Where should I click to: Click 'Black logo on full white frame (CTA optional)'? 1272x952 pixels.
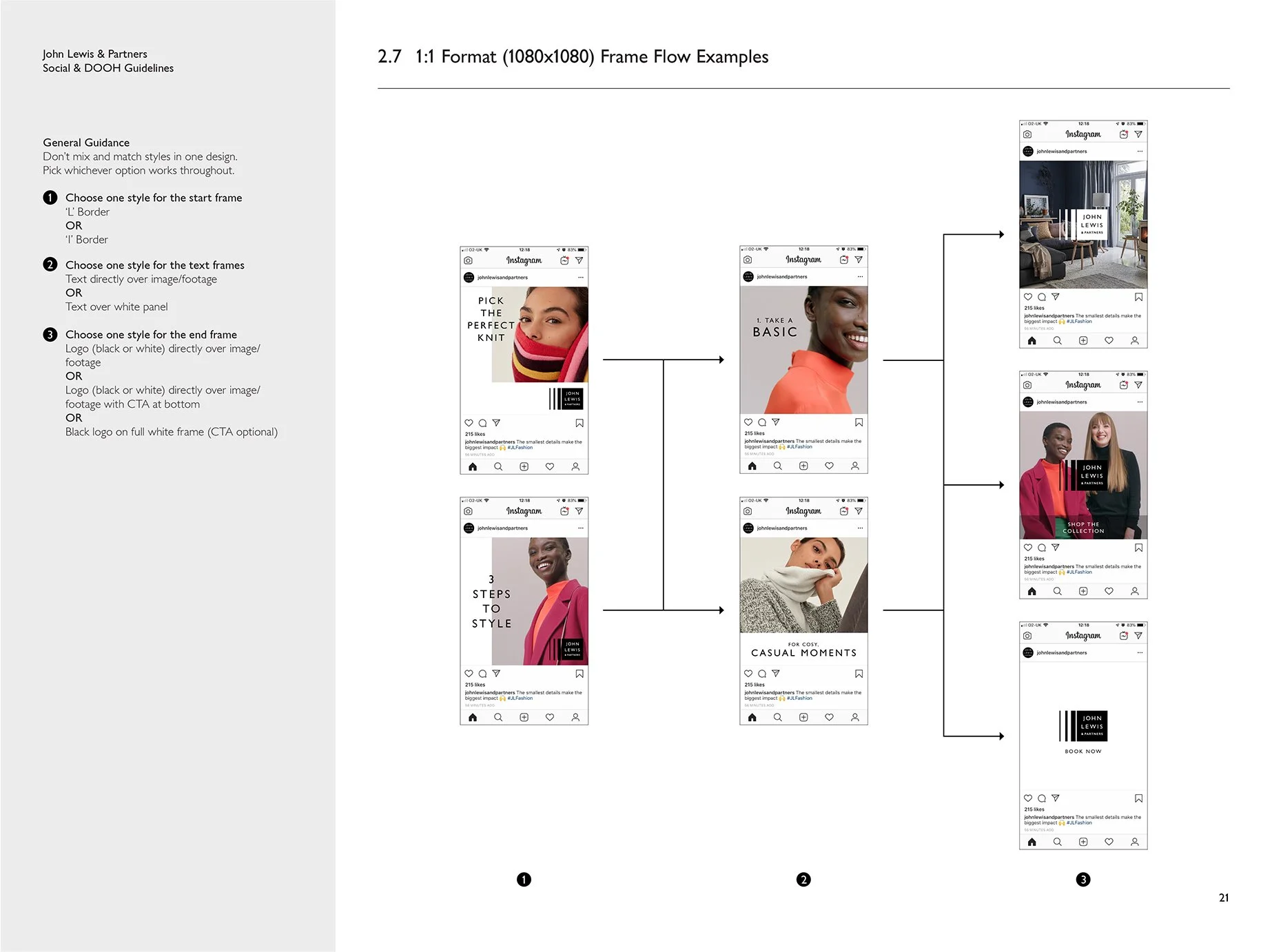click(x=172, y=432)
